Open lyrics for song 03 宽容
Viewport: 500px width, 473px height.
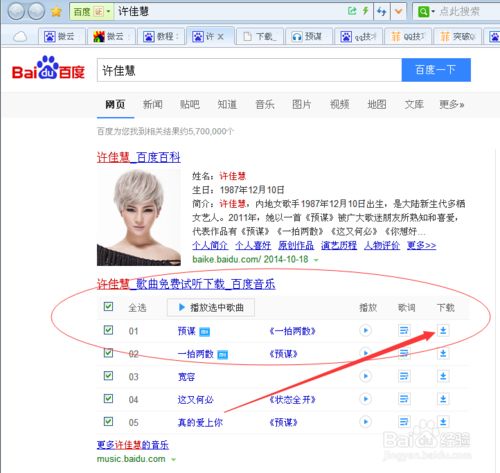point(404,376)
